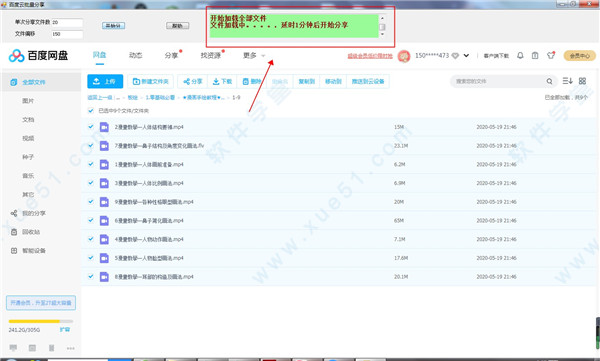
Task: Click video file icon of the 15M file
Action: 104,127
